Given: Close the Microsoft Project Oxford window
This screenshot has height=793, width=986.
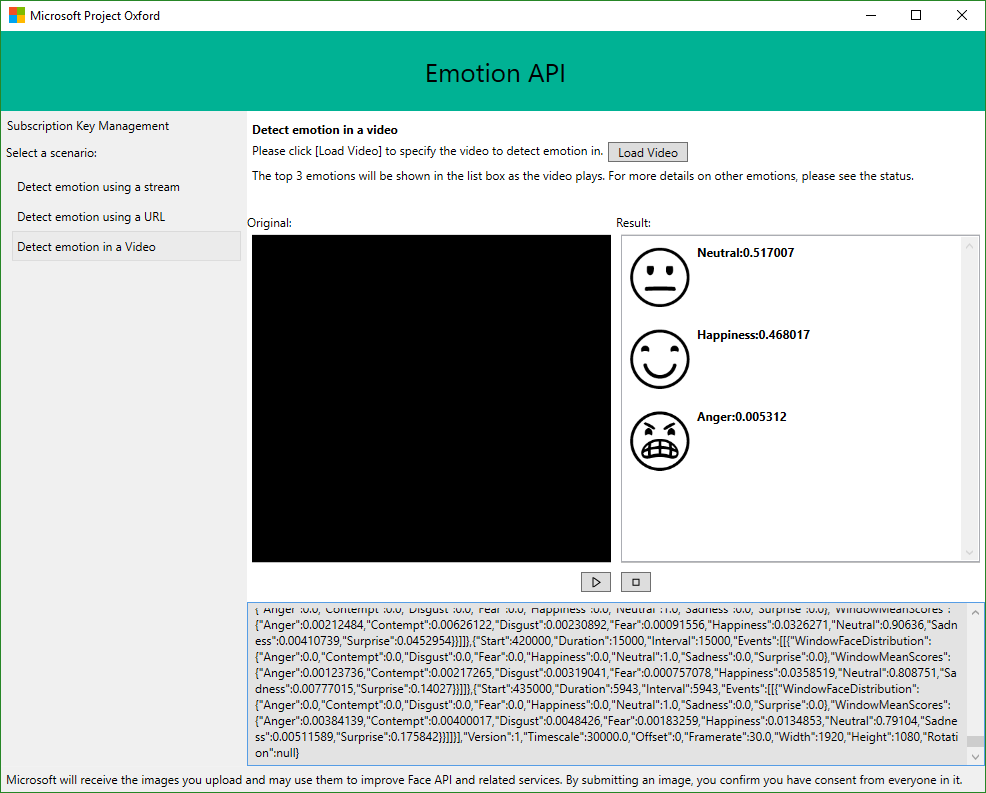Looking at the screenshot, I should (x=961, y=15).
